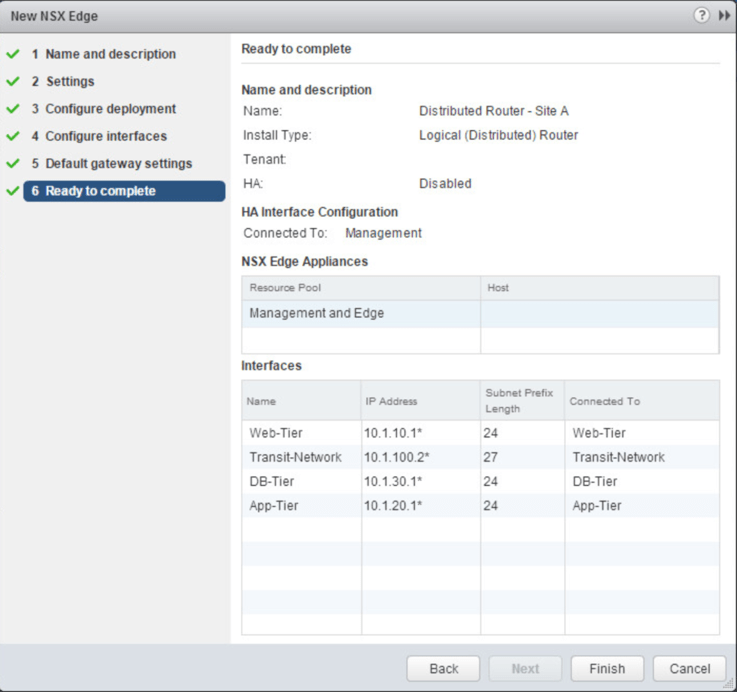Sort interfaces by IP Address column header
Screen dimensions: 737x692
(x=420, y=401)
